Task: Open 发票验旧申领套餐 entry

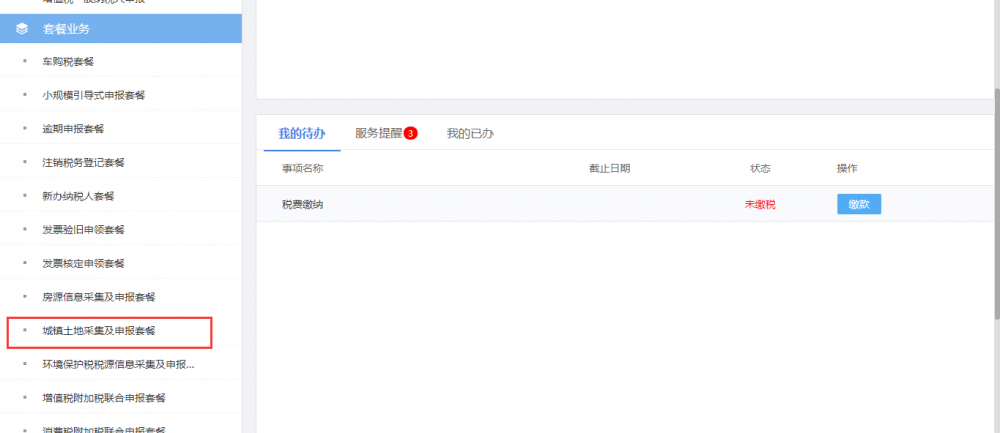Action: (x=83, y=230)
